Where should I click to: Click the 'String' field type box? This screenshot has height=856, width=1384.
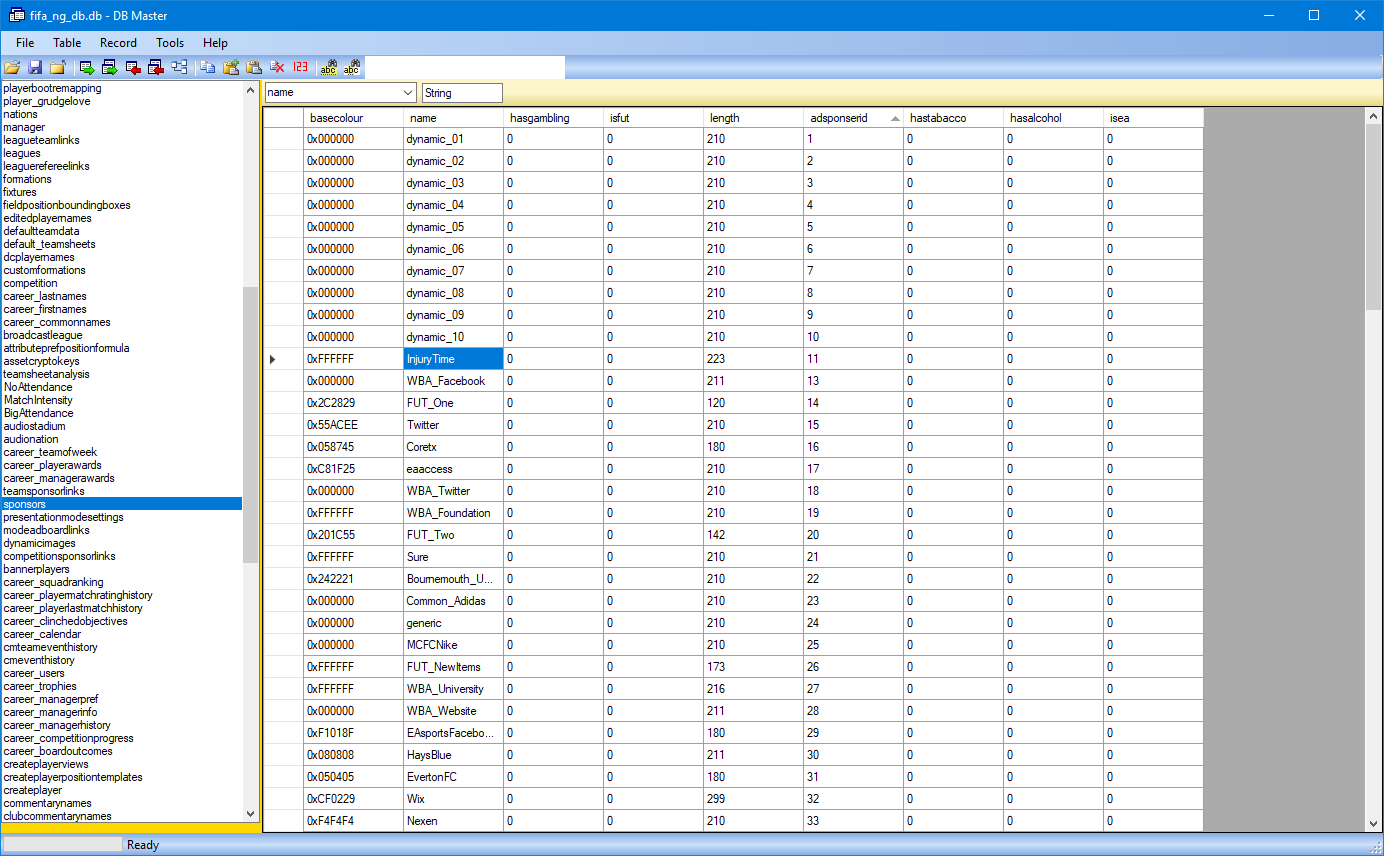pyautogui.click(x=462, y=93)
